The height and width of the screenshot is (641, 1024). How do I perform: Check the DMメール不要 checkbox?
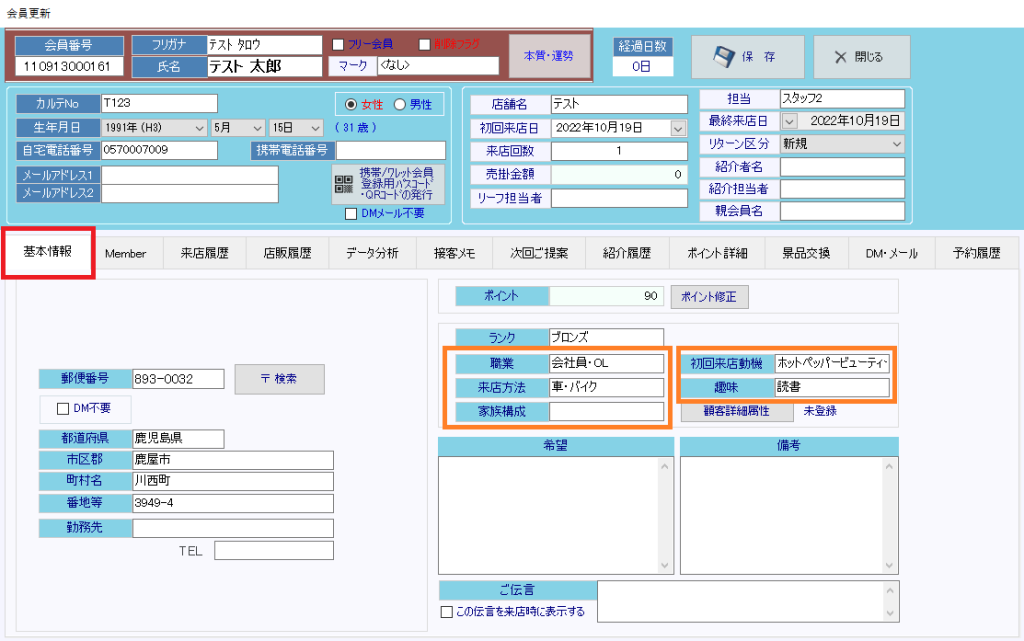[x=350, y=213]
